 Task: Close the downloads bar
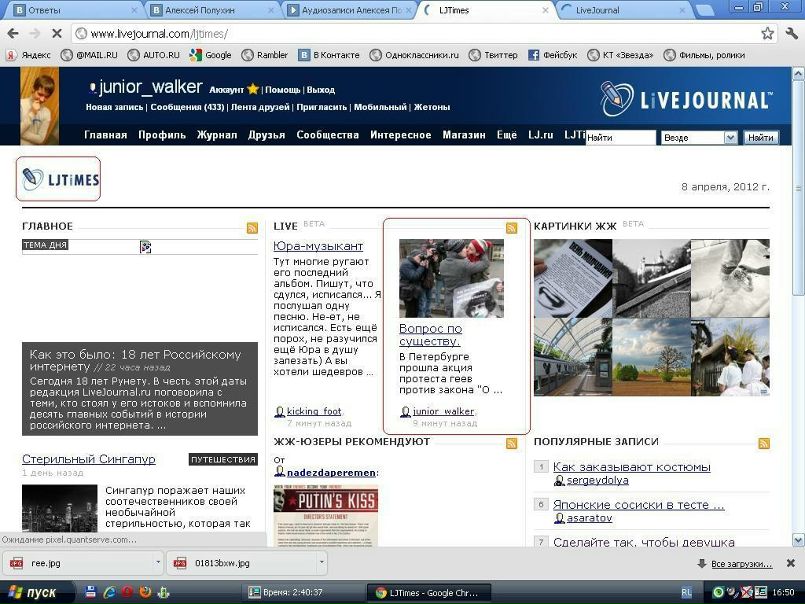[x=790, y=564]
